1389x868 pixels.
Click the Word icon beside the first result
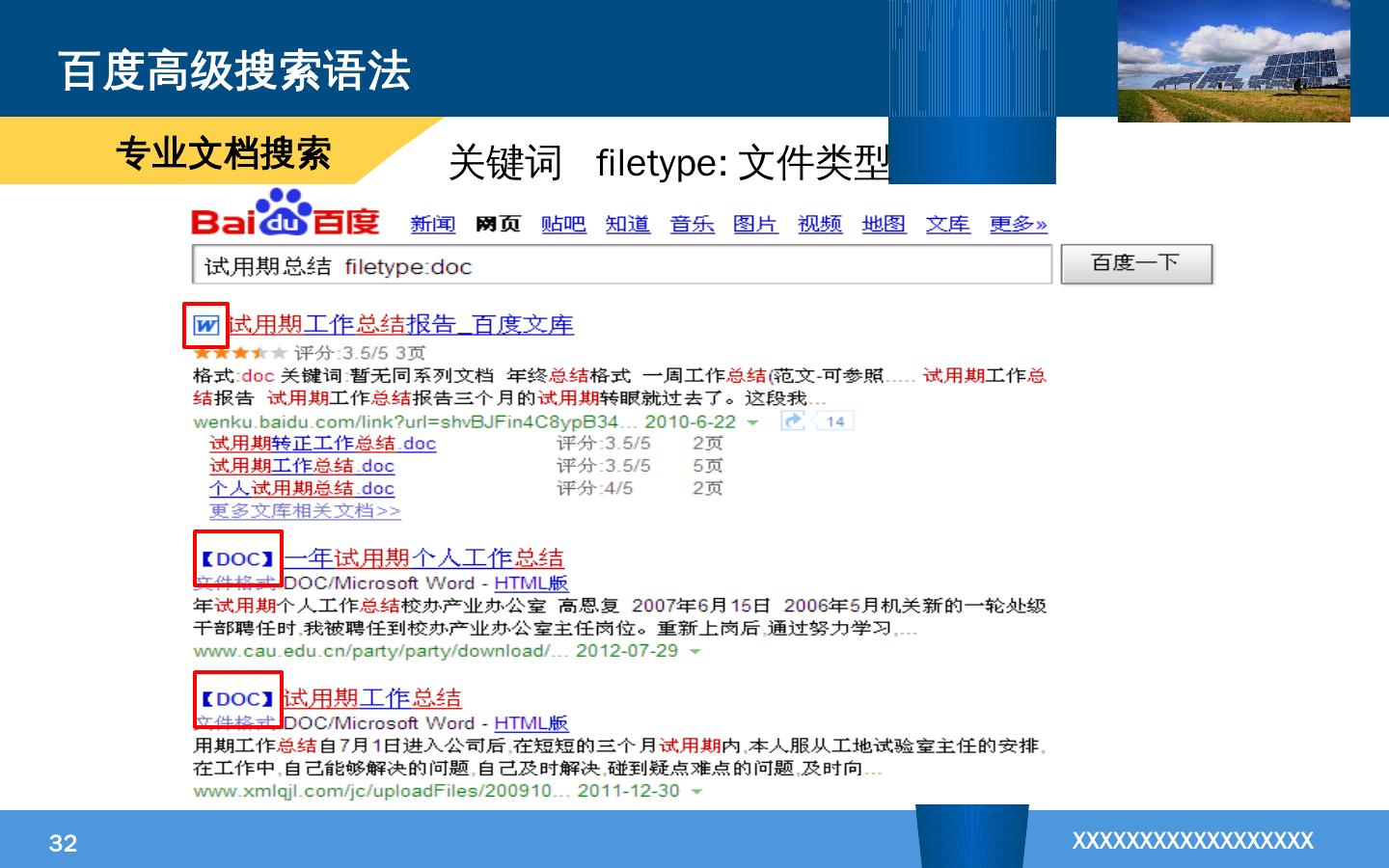[205, 325]
